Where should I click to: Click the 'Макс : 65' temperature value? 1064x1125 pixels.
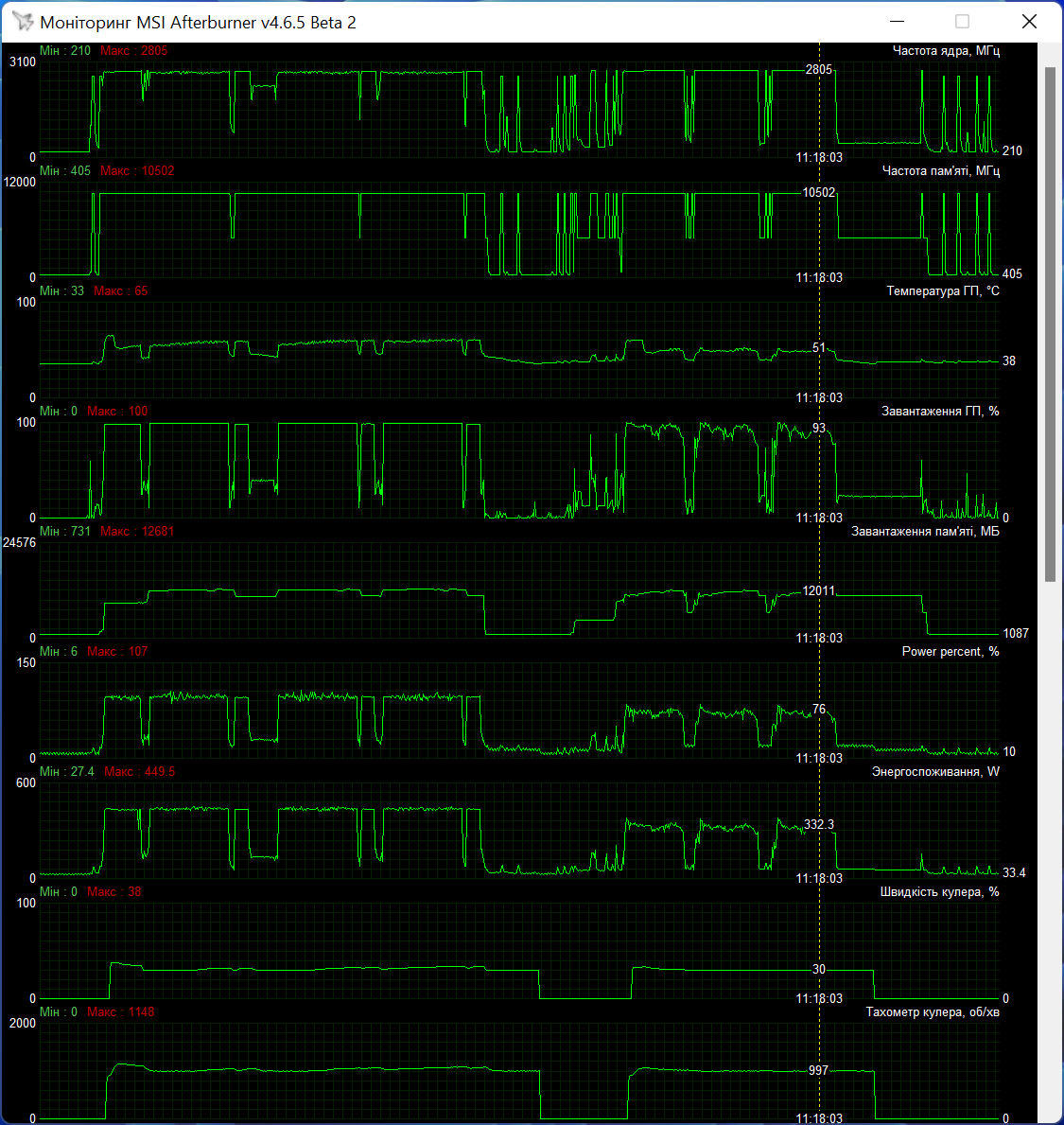point(120,290)
